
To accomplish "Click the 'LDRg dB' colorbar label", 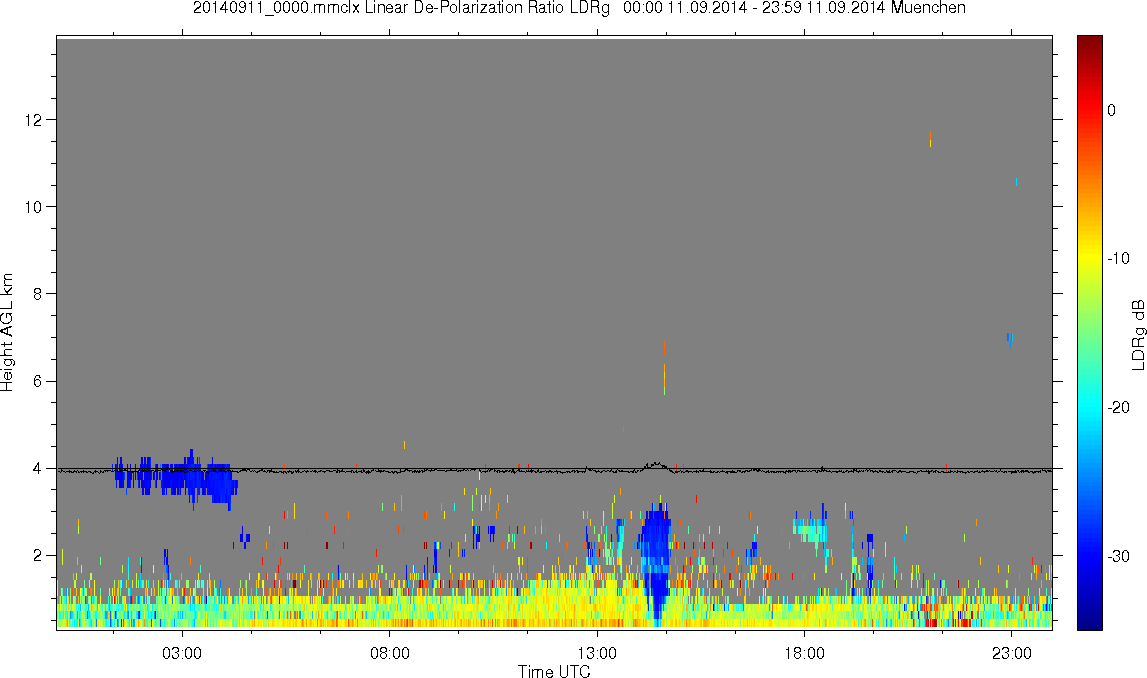I will click(x=1137, y=334).
